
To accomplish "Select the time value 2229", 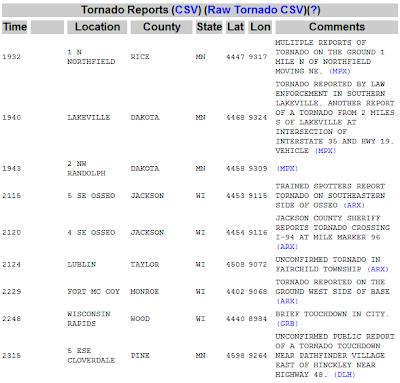I will [x=11, y=292].
